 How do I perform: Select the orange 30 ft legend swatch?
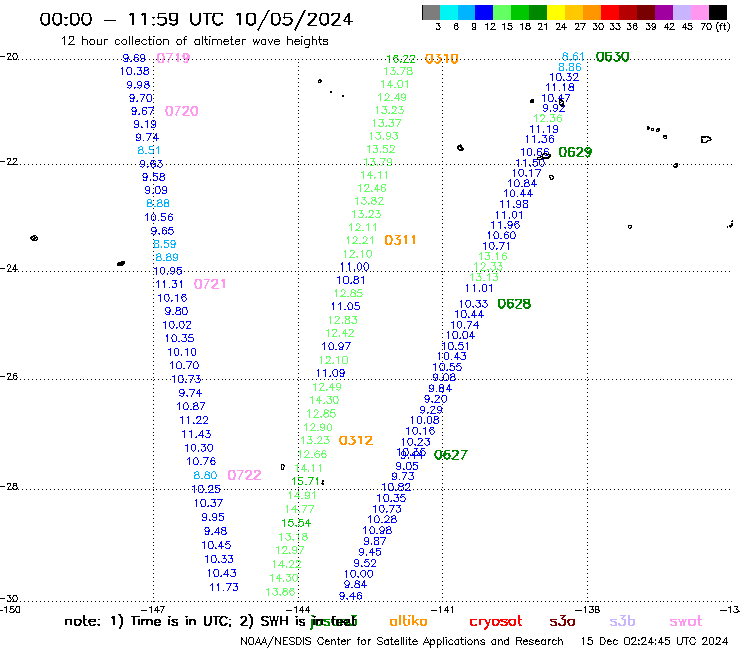pyautogui.click(x=592, y=12)
